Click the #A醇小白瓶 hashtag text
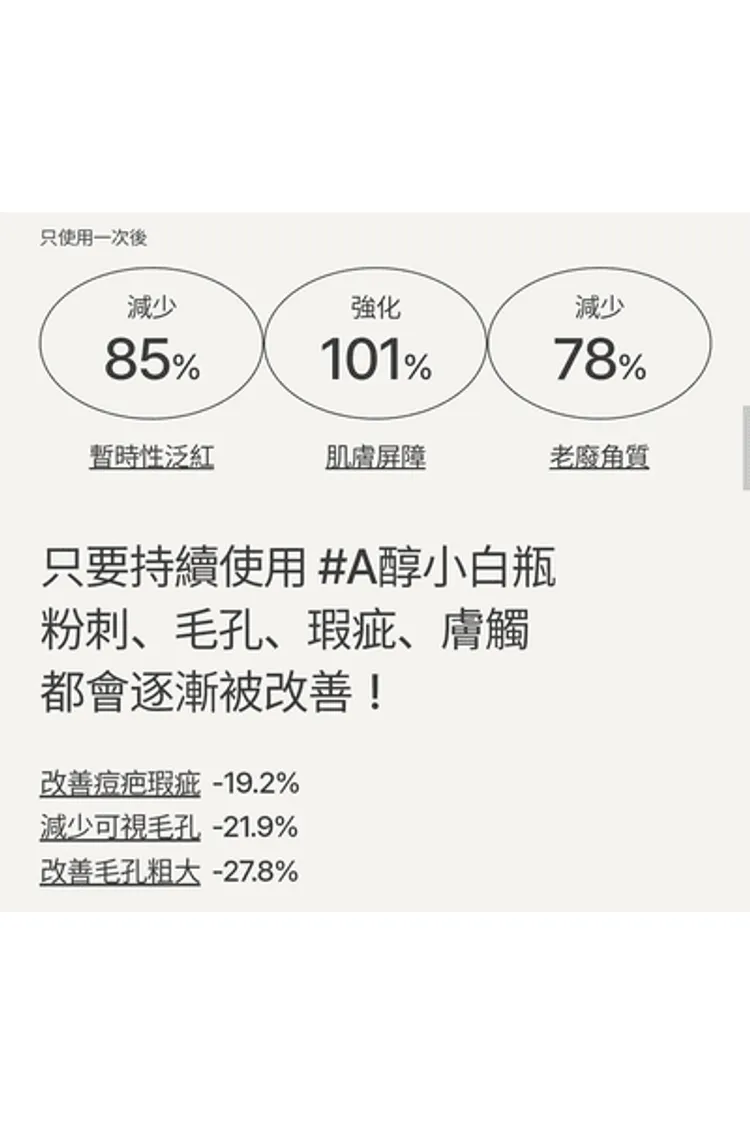This screenshot has width=750, height=1125. (436, 568)
